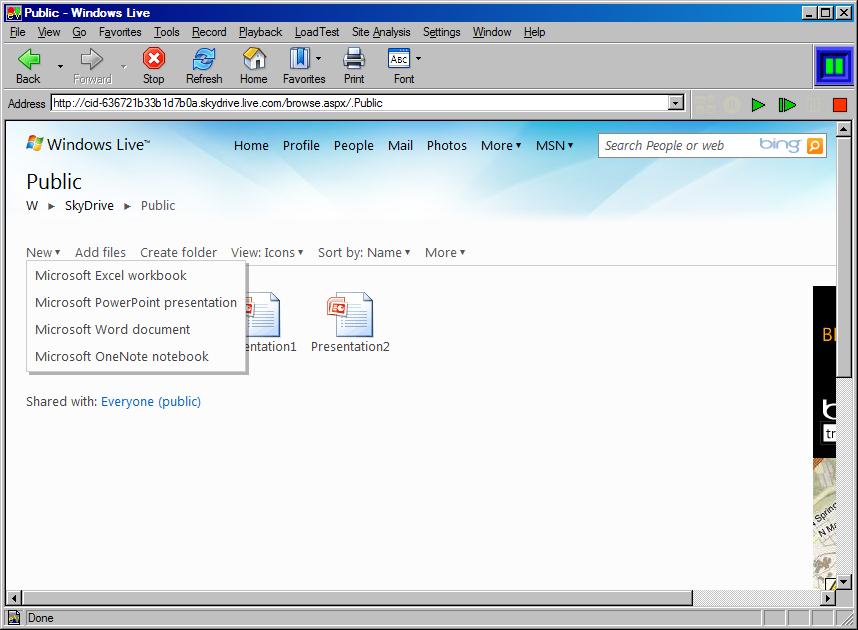Image resolution: width=858 pixels, height=630 pixels.
Task: Click the Refresh toolbar icon
Action: (204, 59)
